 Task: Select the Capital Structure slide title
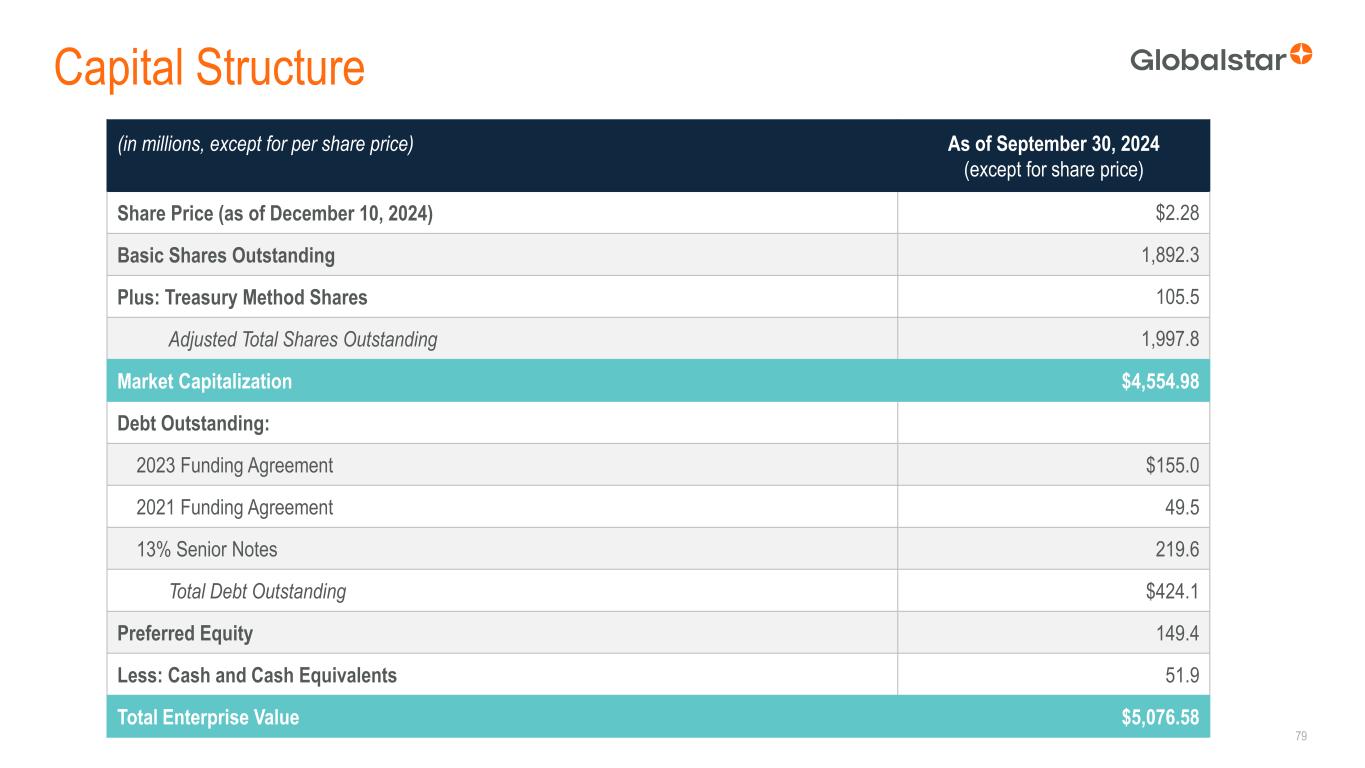209,66
